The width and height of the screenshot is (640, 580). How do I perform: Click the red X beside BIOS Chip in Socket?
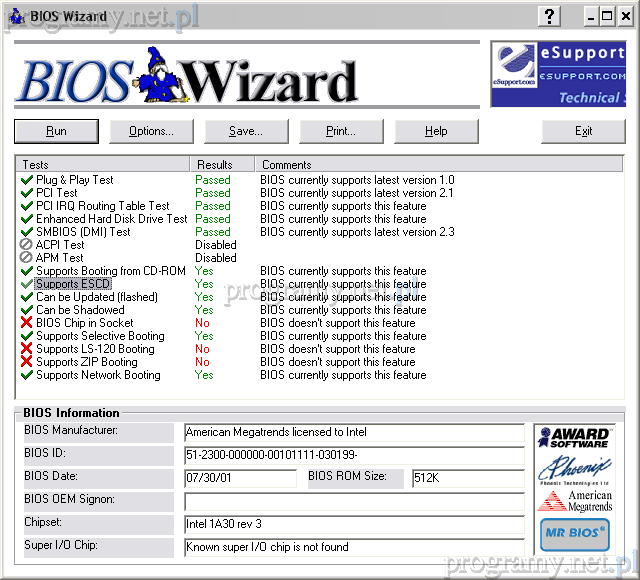pyautogui.click(x=26, y=323)
